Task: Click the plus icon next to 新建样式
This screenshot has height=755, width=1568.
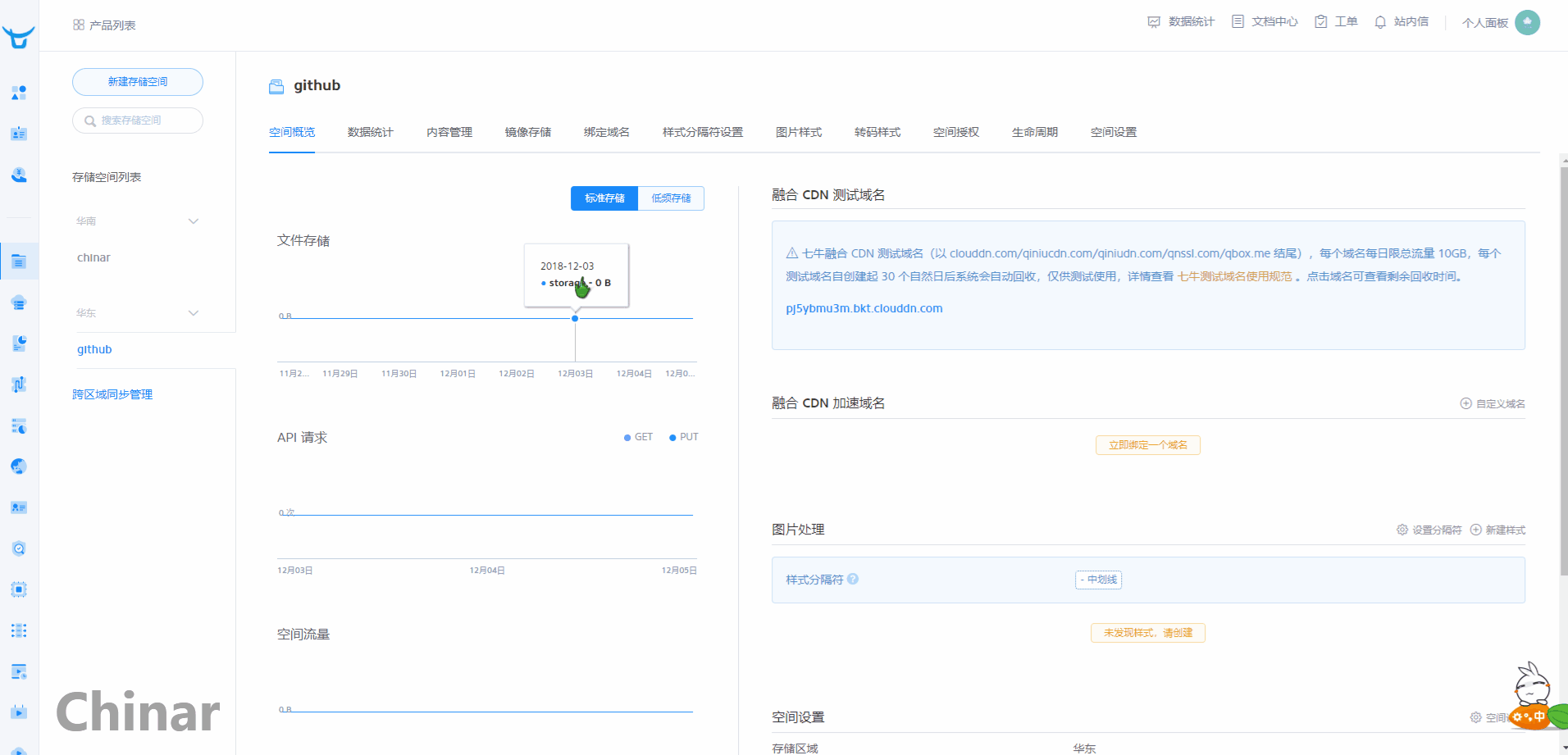Action: tap(1476, 530)
